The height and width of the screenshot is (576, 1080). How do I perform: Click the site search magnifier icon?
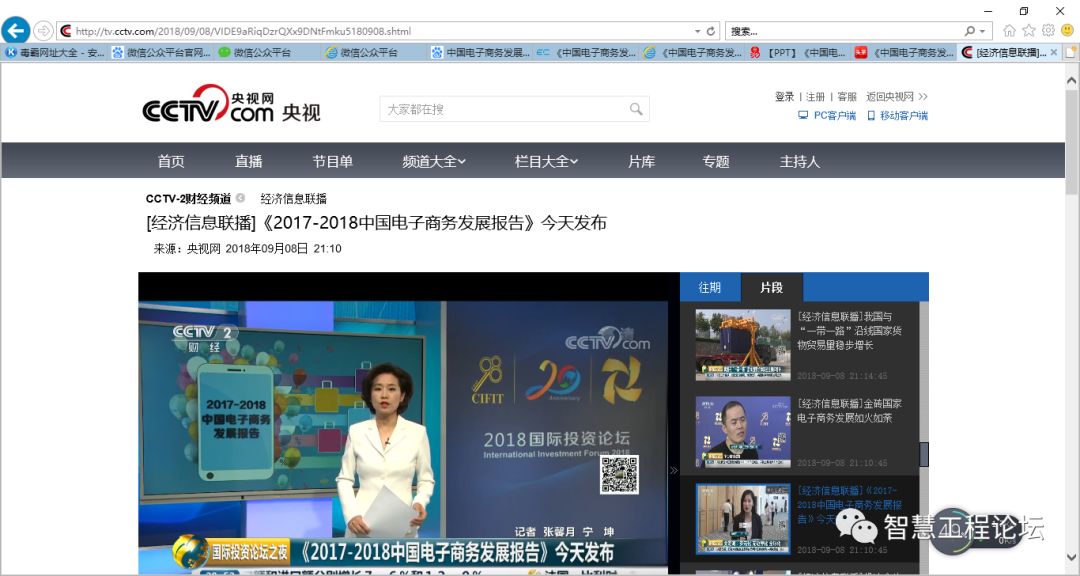click(636, 109)
